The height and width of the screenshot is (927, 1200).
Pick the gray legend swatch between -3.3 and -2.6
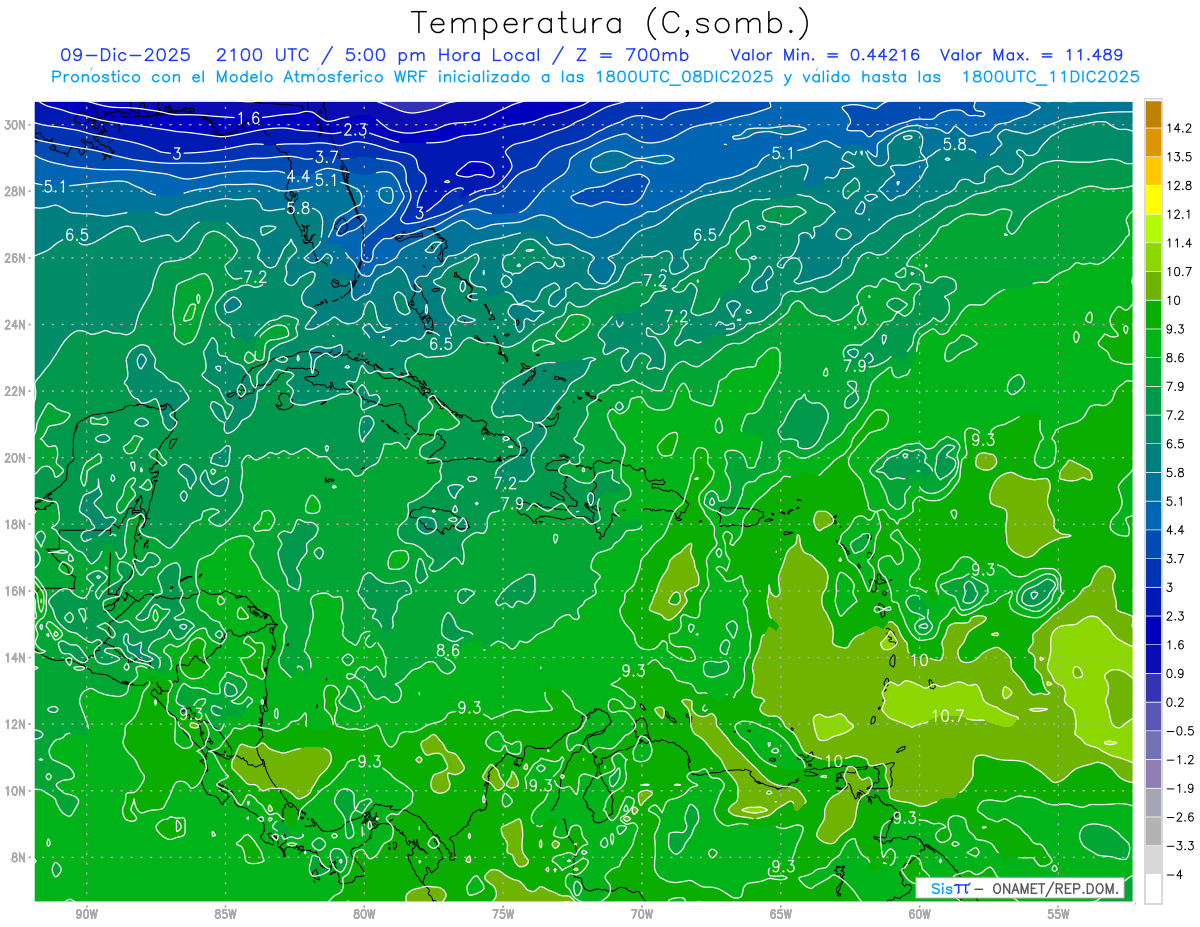pos(1153,831)
